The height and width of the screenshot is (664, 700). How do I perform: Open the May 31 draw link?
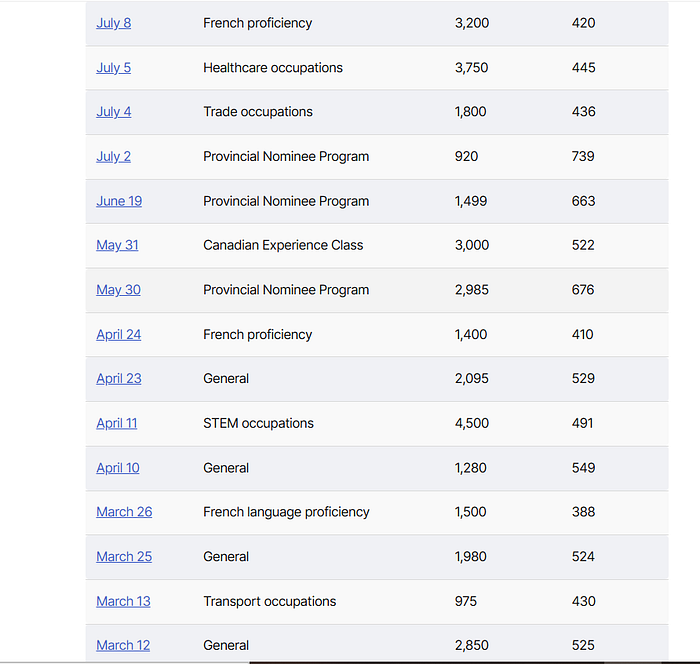[x=117, y=245]
